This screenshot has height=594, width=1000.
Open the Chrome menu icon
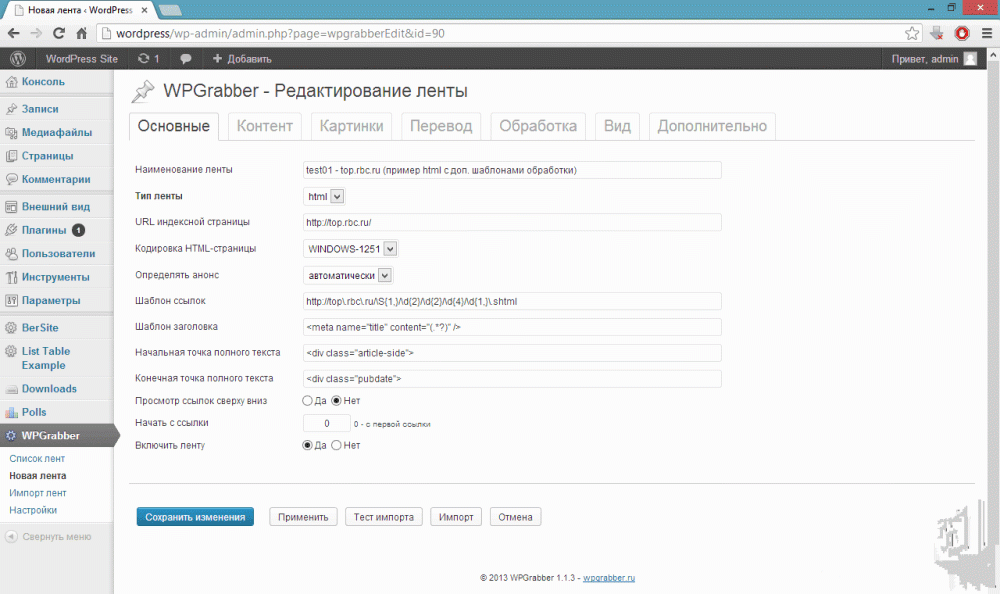point(986,33)
